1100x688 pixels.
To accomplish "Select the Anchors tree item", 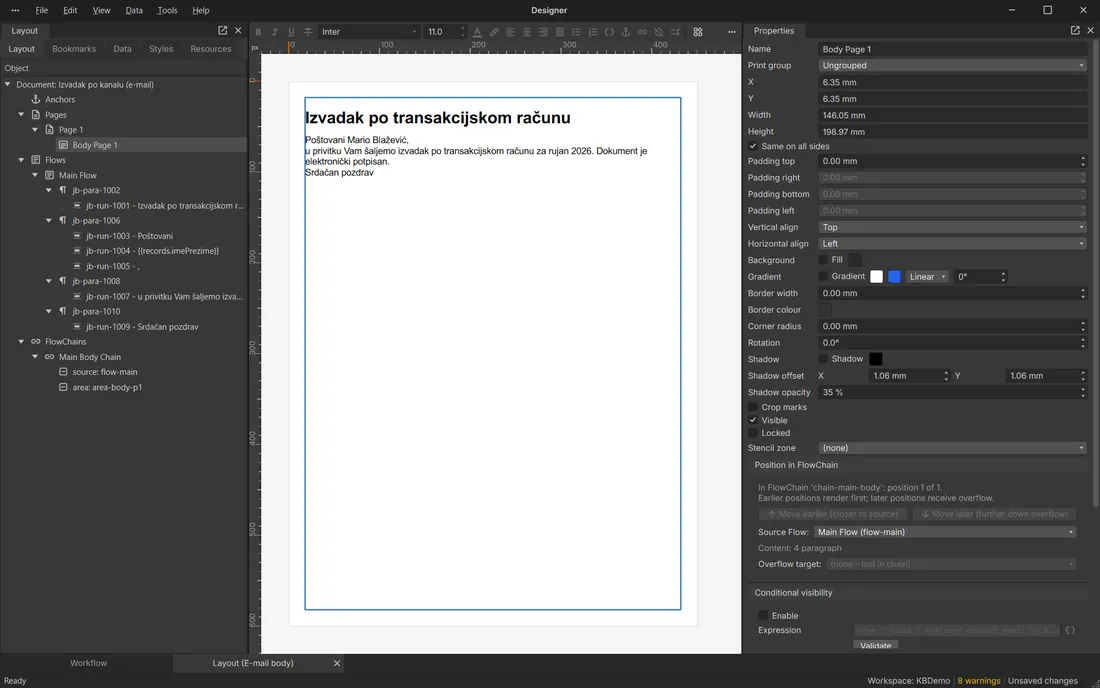I will 60,100.
